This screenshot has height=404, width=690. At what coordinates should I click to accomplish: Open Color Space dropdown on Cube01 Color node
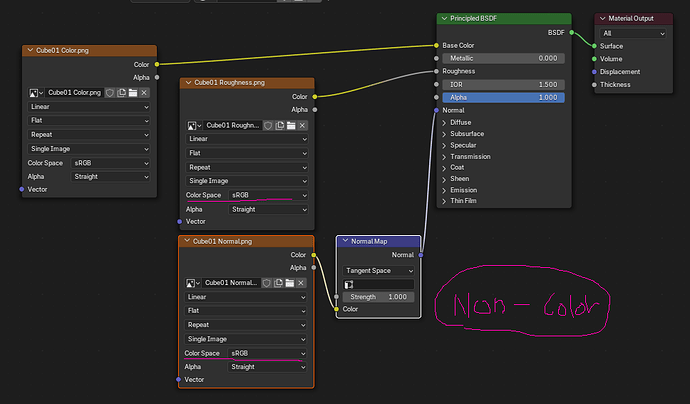point(110,163)
